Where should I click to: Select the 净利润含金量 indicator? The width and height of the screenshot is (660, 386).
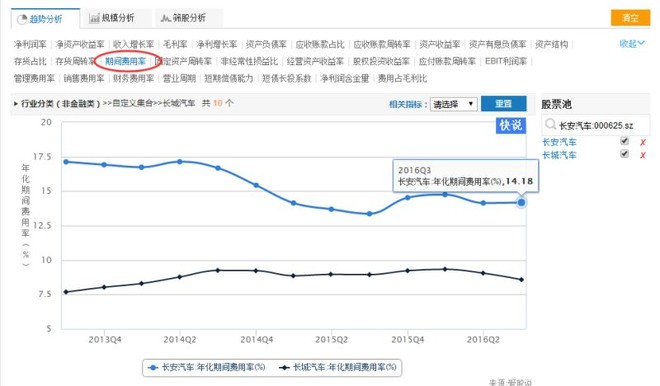pos(344,78)
